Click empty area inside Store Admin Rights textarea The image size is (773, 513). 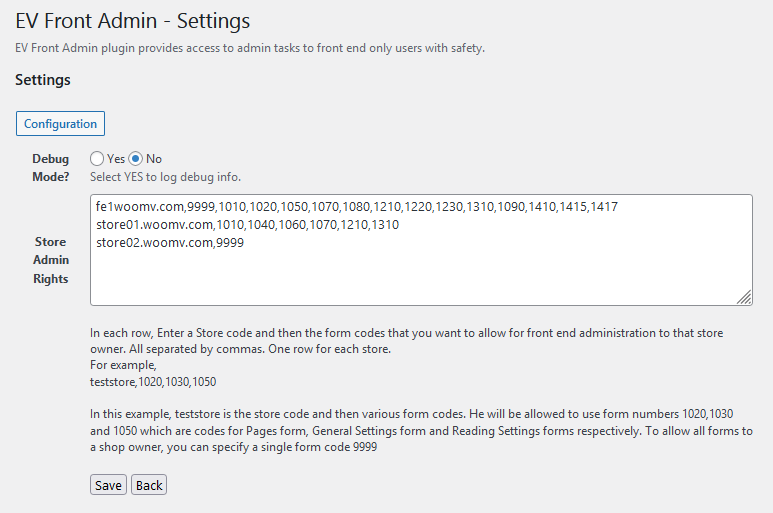point(420,275)
